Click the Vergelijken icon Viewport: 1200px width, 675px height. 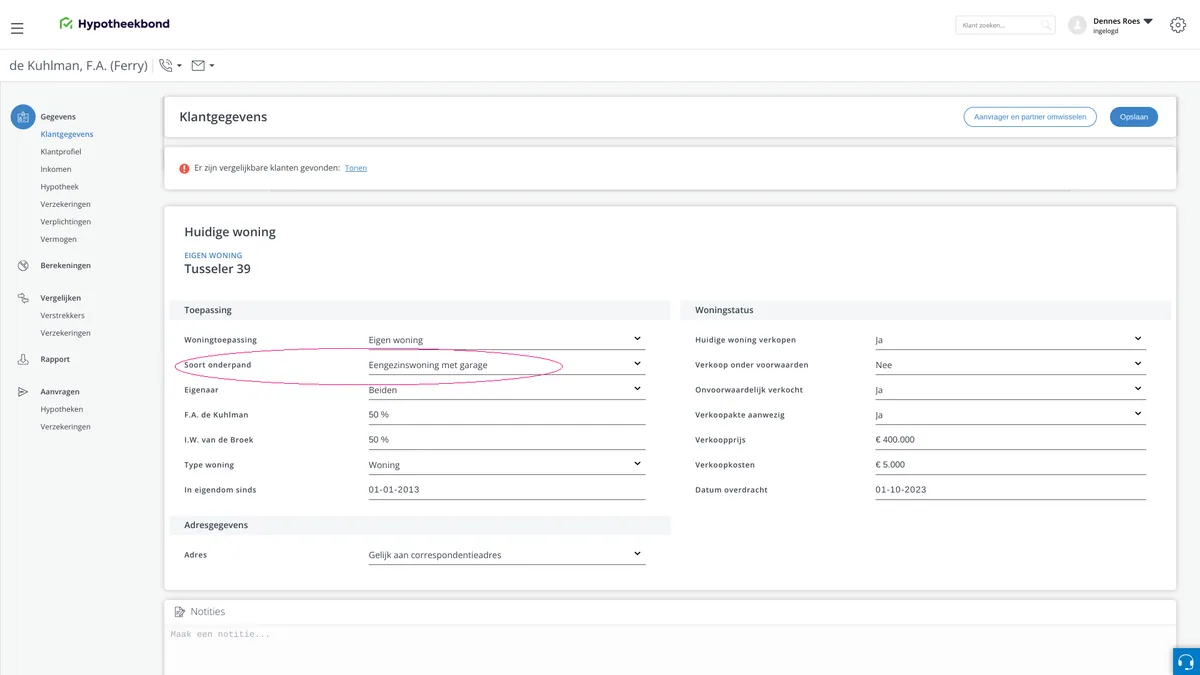point(23,298)
